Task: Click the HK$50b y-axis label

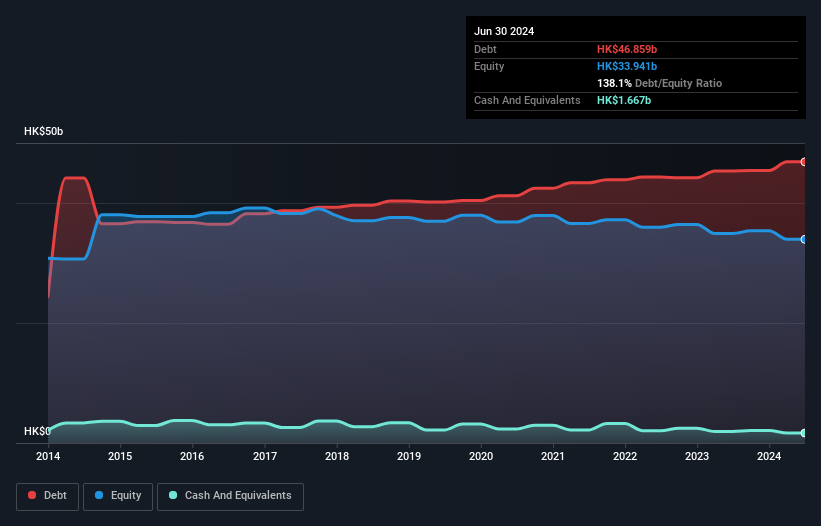Action: coord(43,131)
